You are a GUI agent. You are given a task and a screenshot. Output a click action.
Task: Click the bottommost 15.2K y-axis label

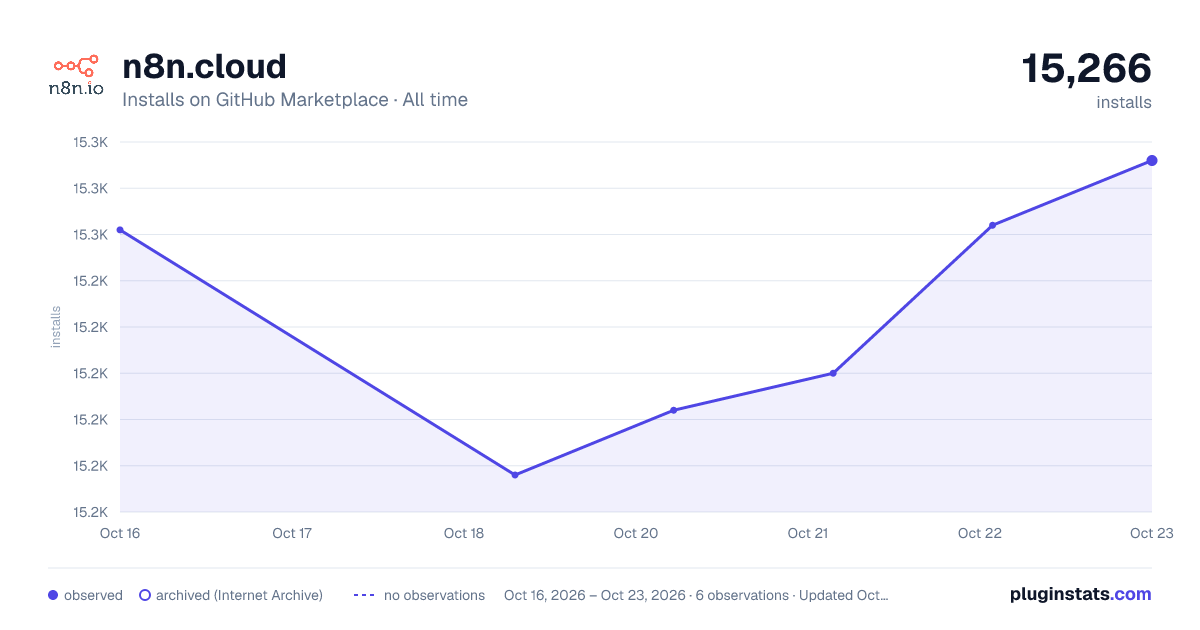tap(90, 512)
